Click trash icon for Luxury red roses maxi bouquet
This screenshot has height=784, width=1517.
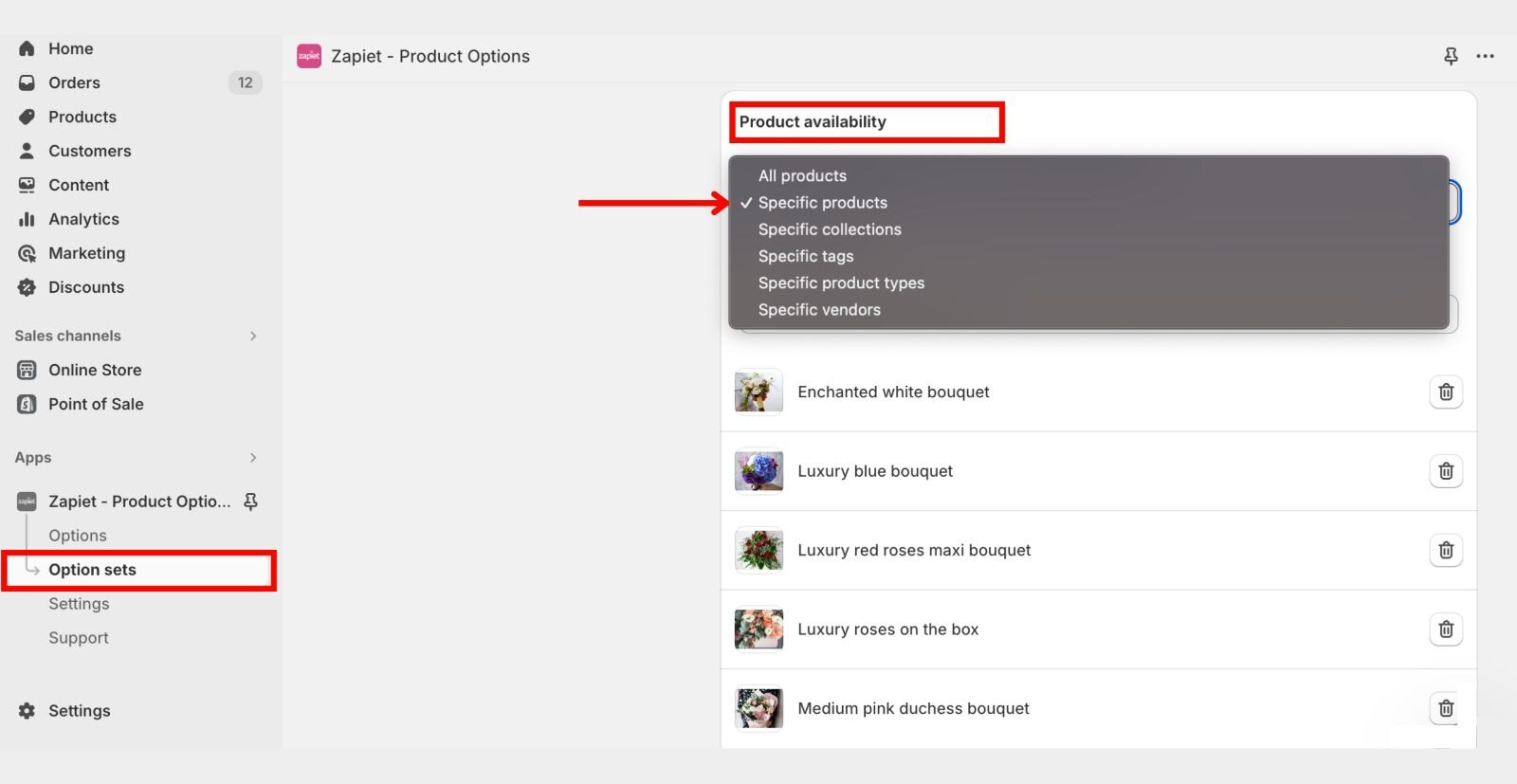point(1445,550)
